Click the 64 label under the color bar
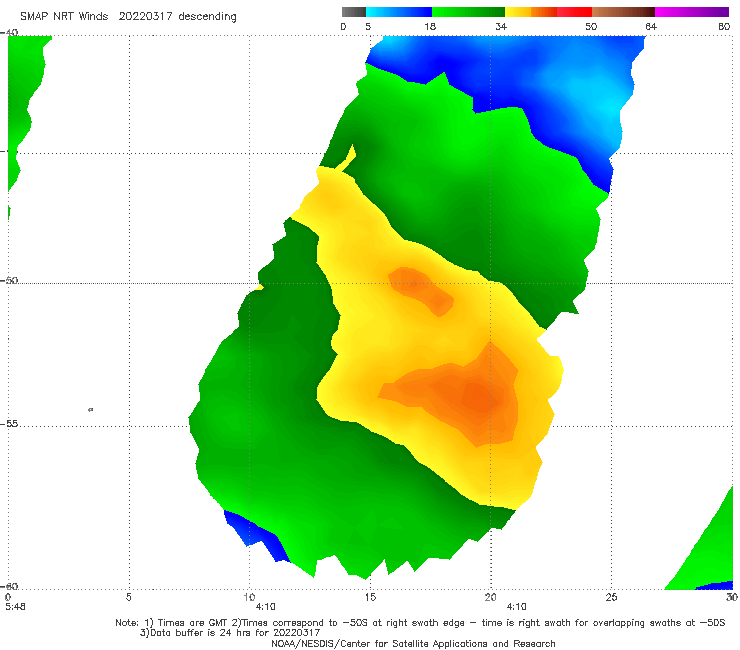 651,26
